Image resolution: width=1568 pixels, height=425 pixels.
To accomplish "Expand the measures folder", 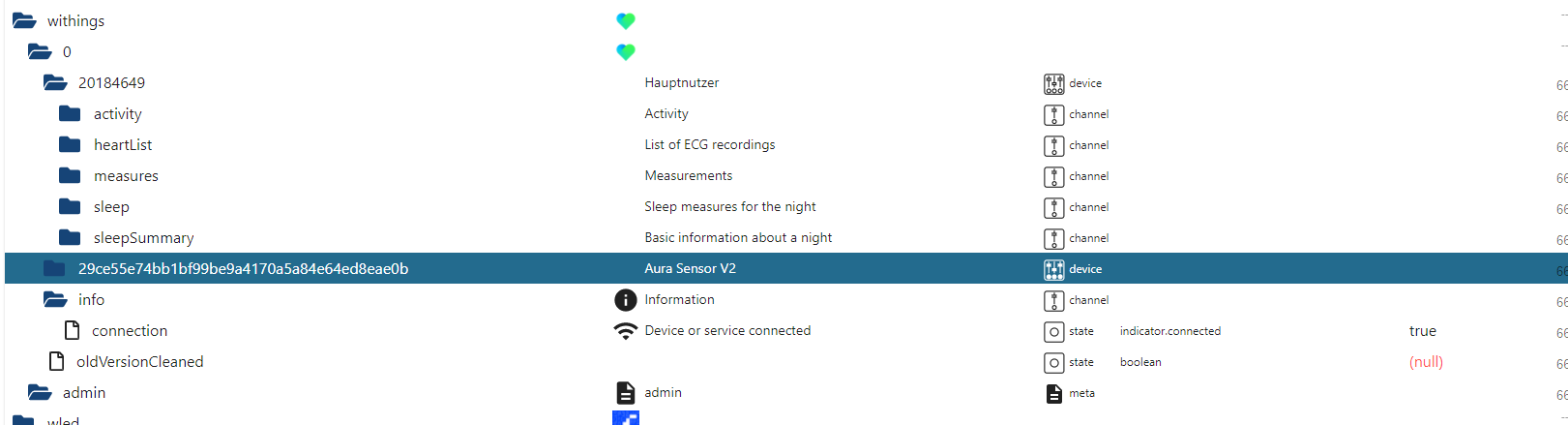I will coord(70,175).
